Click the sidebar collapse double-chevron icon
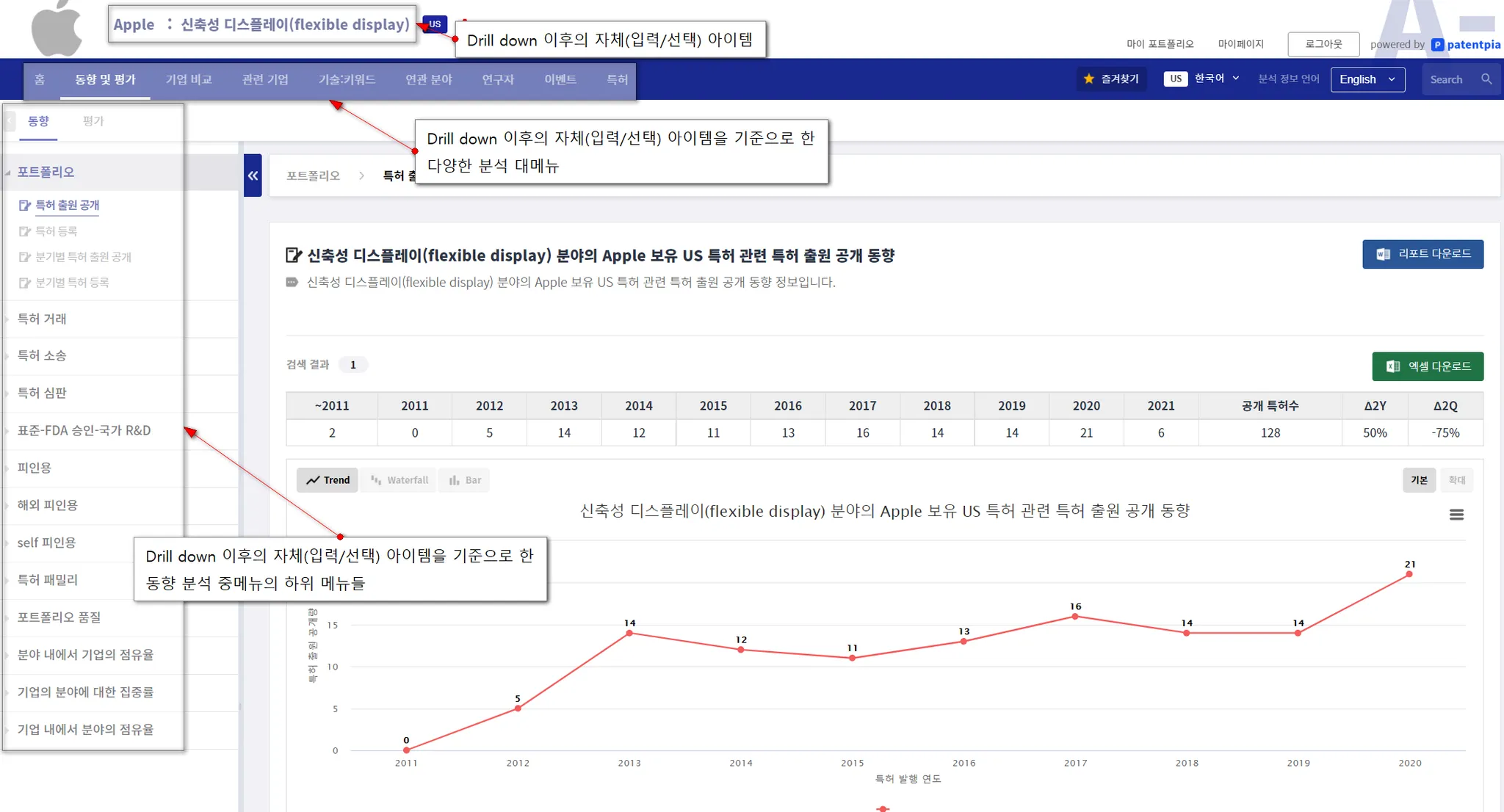The height and width of the screenshot is (812, 1504). [253, 175]
